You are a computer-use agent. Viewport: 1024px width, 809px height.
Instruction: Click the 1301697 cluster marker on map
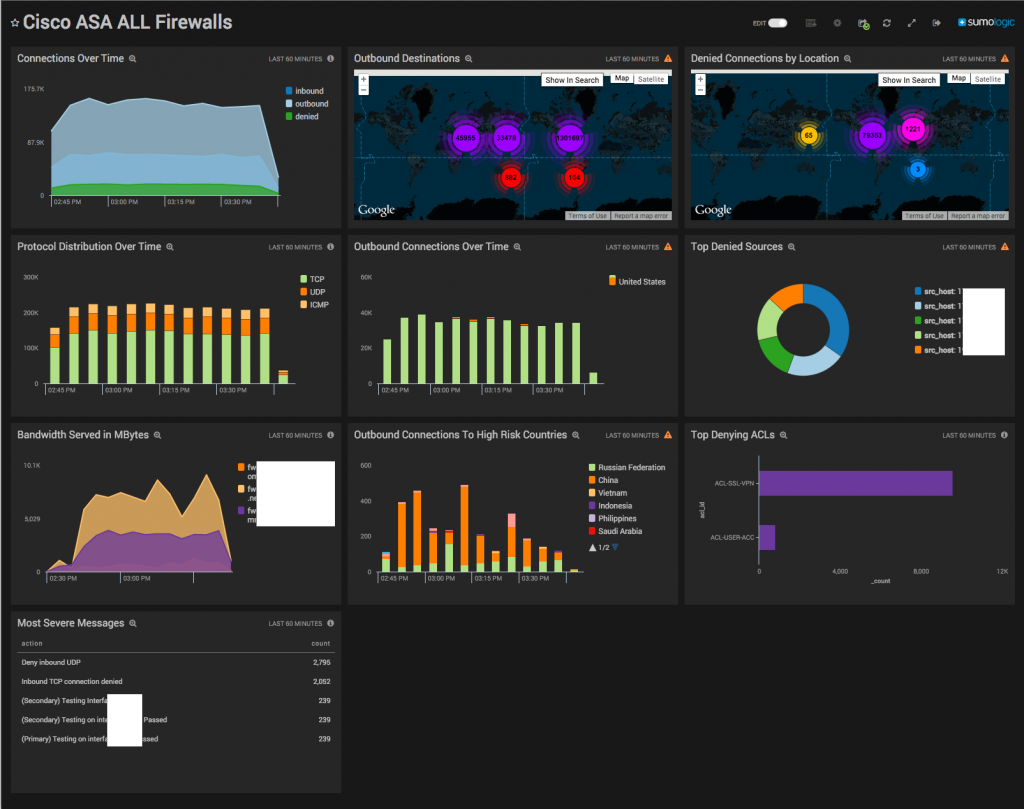pyautogui.click(x=569, y=138)
